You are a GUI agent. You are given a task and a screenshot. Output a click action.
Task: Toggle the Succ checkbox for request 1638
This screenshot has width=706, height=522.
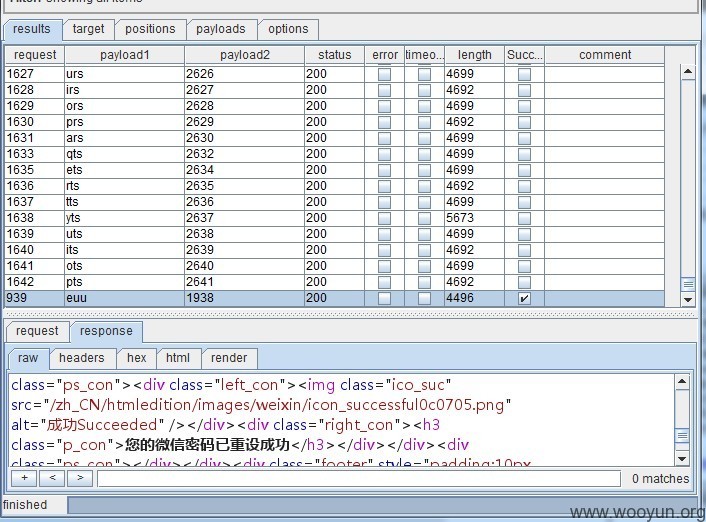tap(524, 218)
